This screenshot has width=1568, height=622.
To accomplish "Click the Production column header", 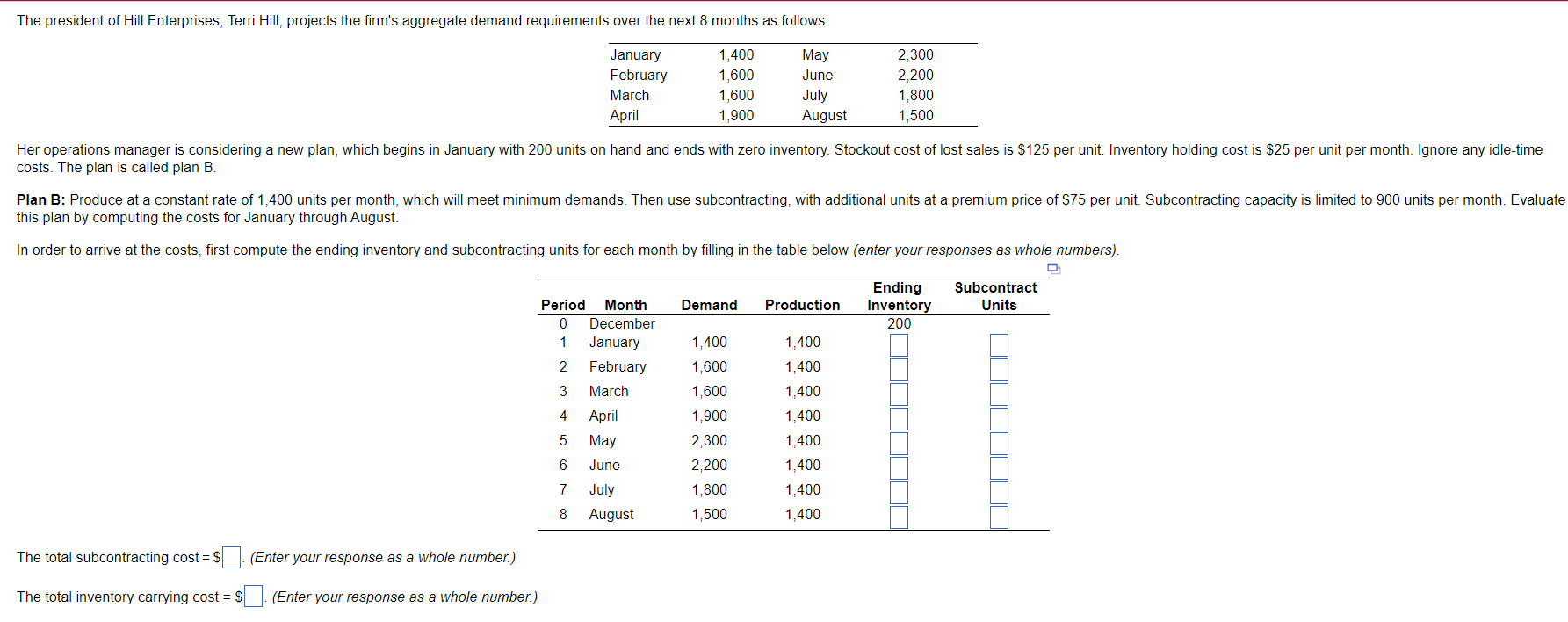I will [802, 305].
